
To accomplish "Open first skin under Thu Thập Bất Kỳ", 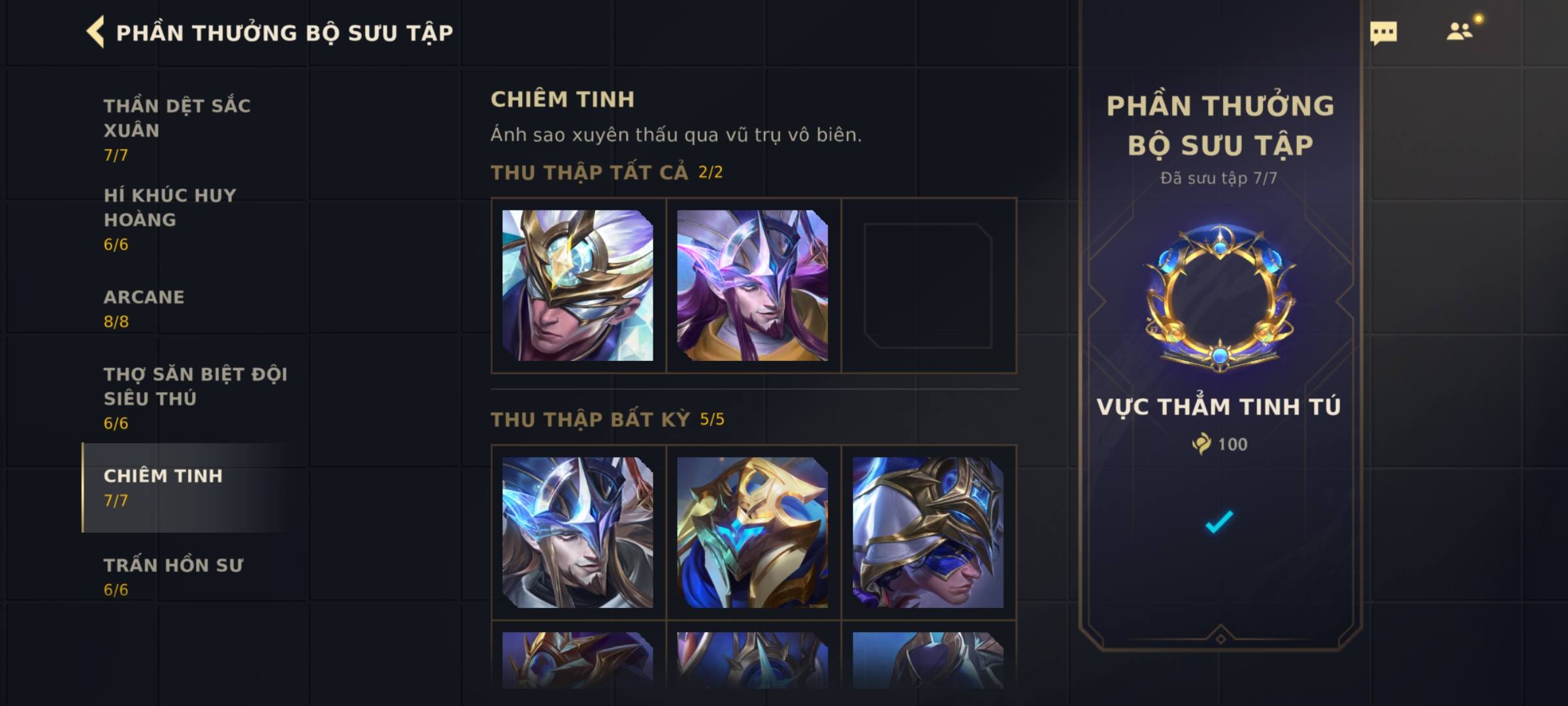I will coord(578,532).
